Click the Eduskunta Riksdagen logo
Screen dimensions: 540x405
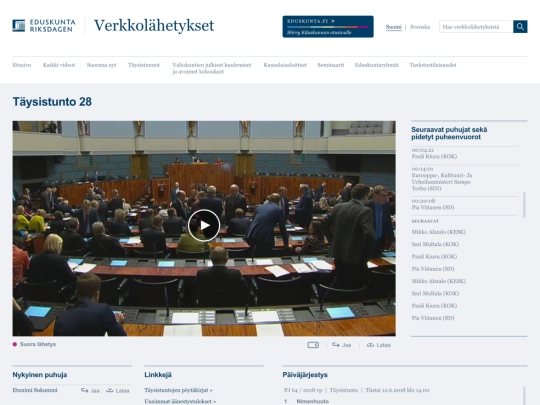pos(44,25)
